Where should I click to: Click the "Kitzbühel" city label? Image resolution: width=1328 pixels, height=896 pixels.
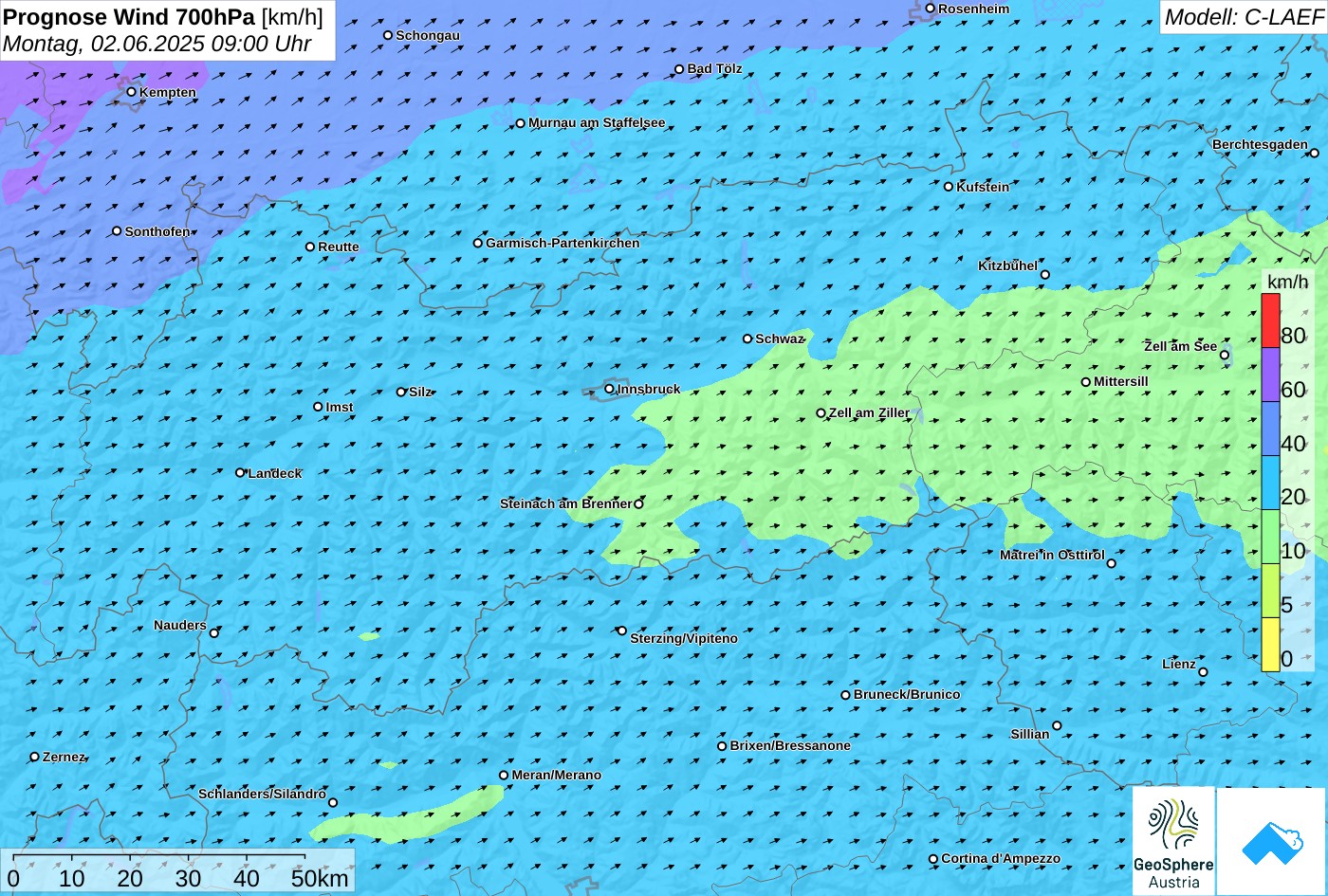click(1007, 265)
